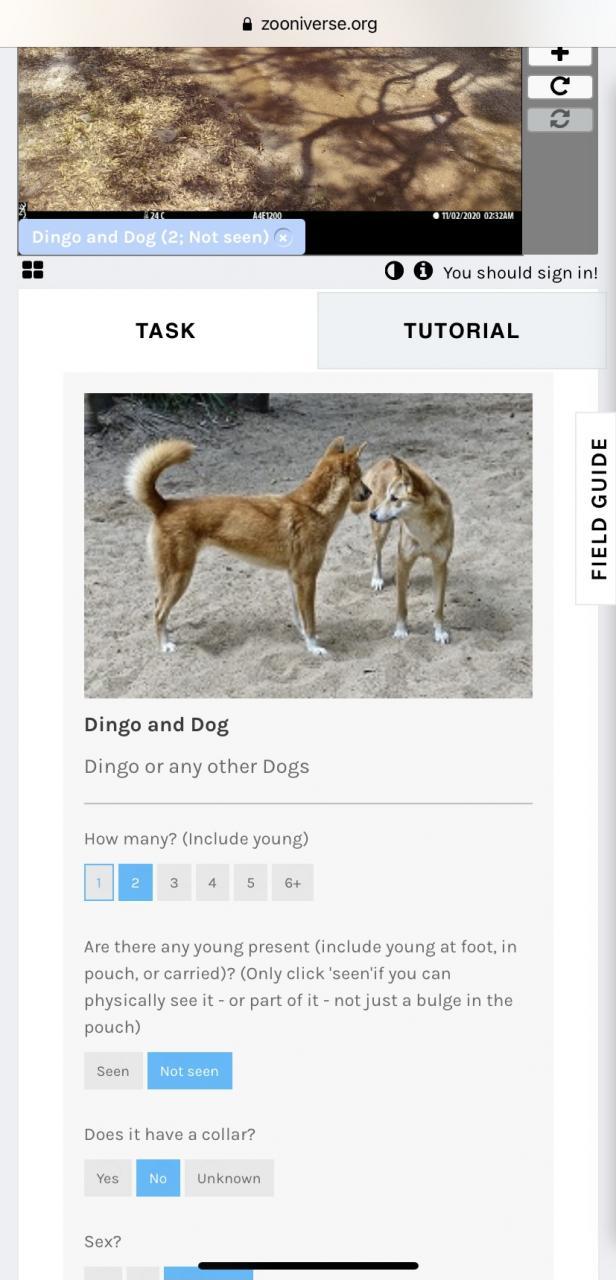Switch to the TASK tab
Image resolution: width=616 pixels, height=1280 pixels.
tap(166, 331)
